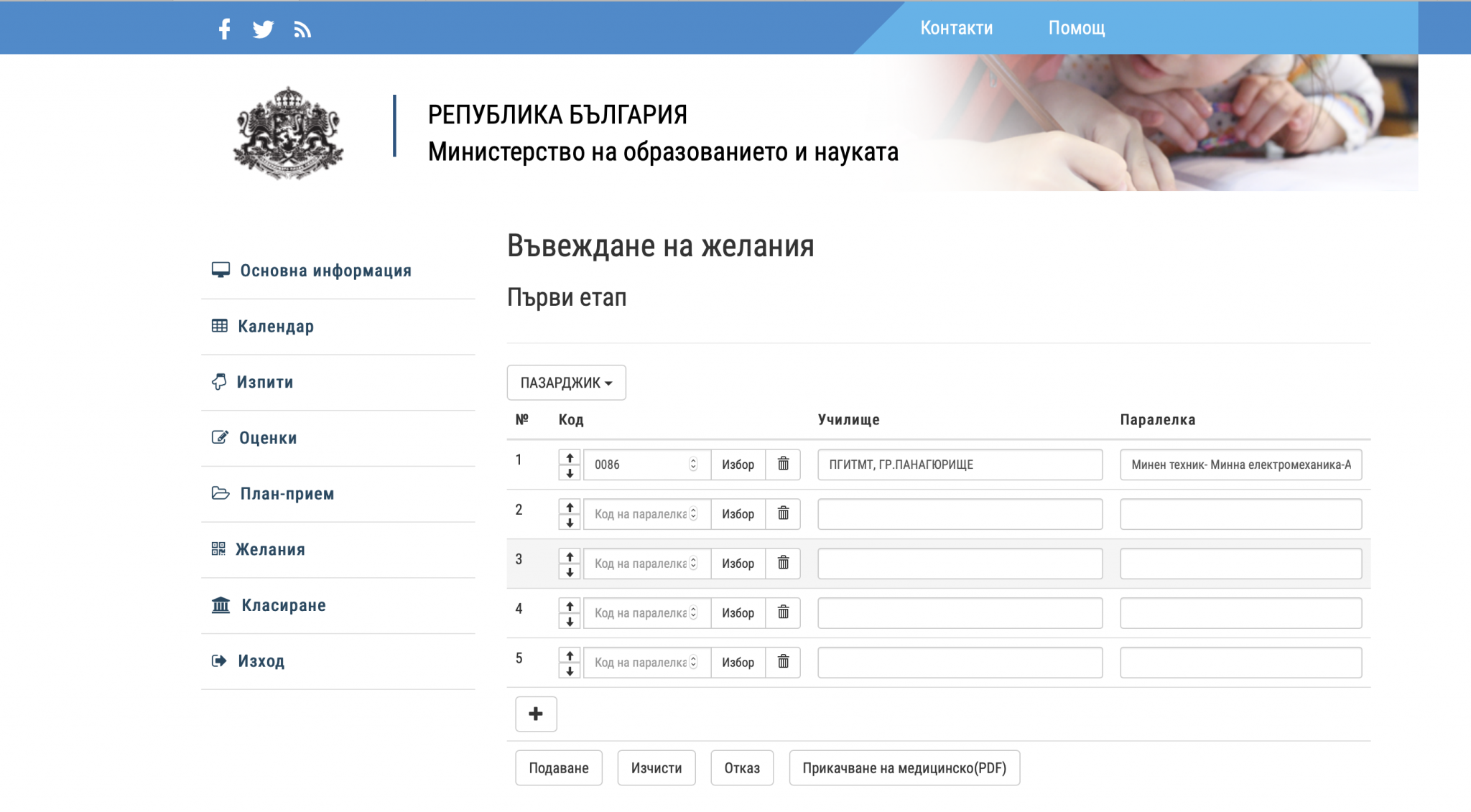The height and width of the screenshot is (812, 1471).
Task: Click stepper on row 1 code field
Action: 693,465
